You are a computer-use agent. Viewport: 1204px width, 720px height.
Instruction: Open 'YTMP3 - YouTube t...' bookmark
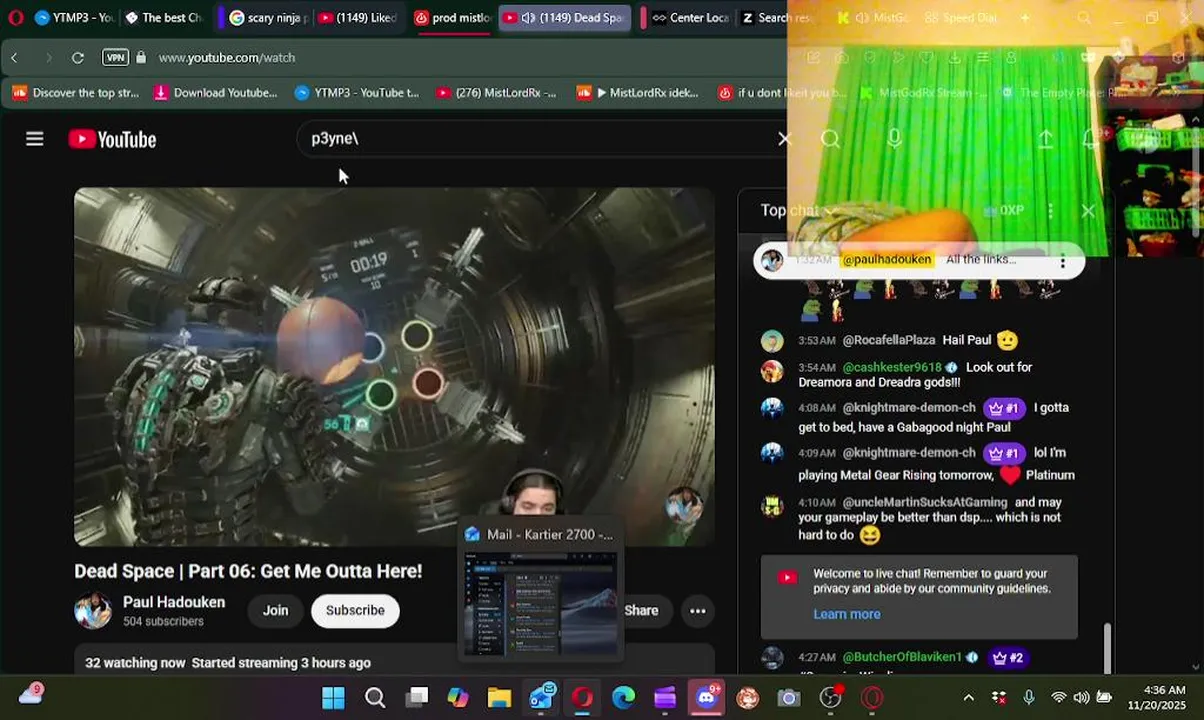pyautogui.click(x=357, y=93)
